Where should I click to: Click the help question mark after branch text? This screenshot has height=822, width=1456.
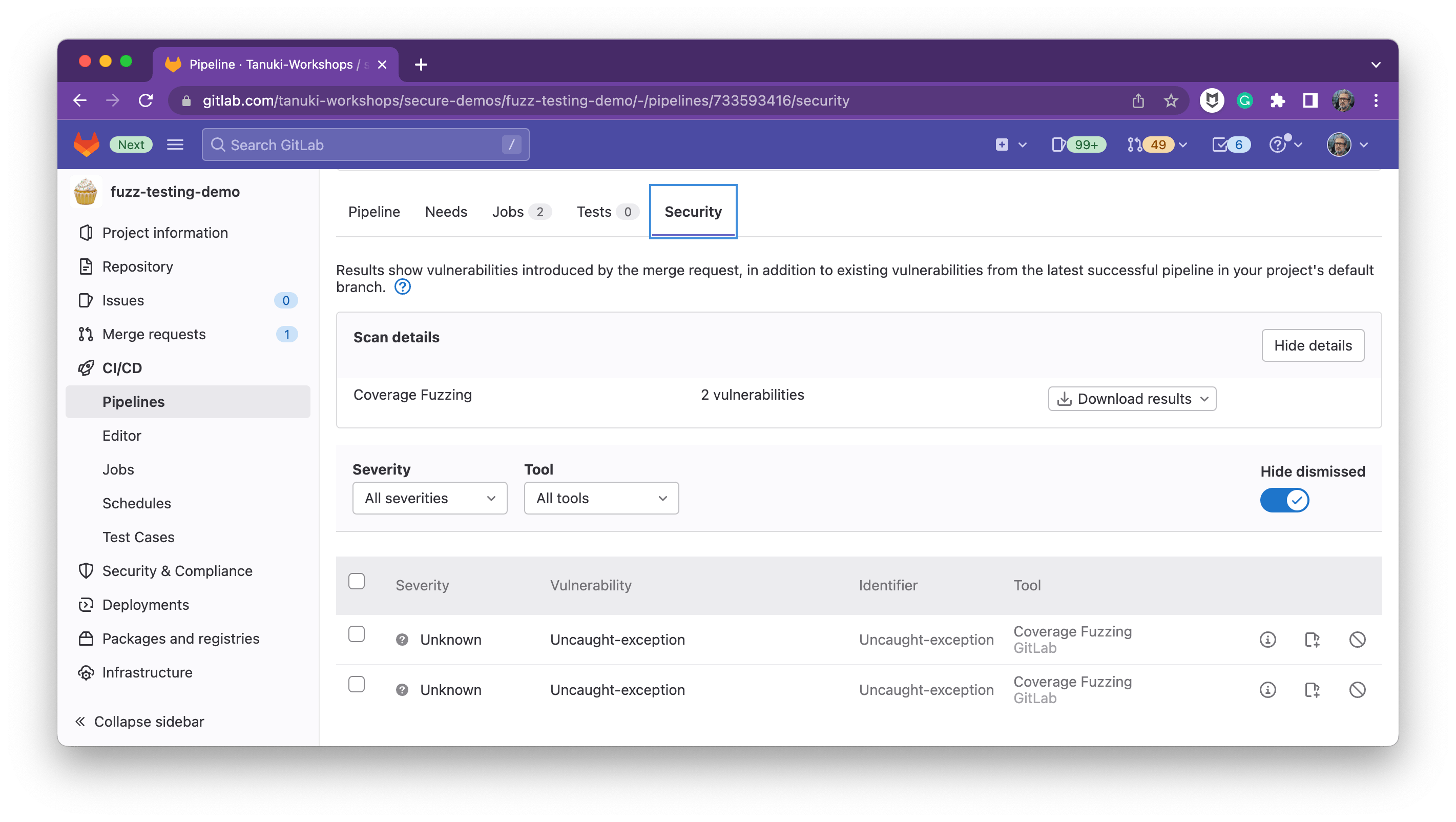(x=403, y=287)
